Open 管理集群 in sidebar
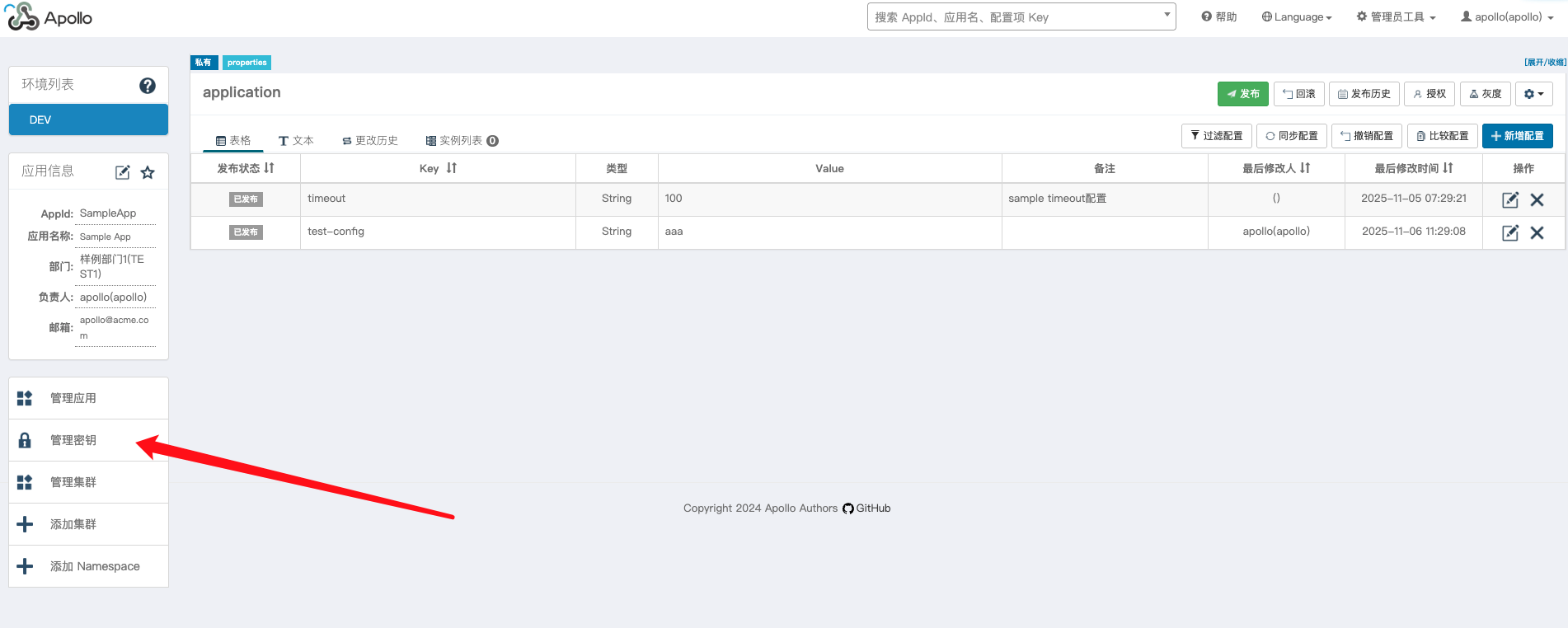Image resolution: width=1568 pixels, height=628 pixels. point(88,482)
